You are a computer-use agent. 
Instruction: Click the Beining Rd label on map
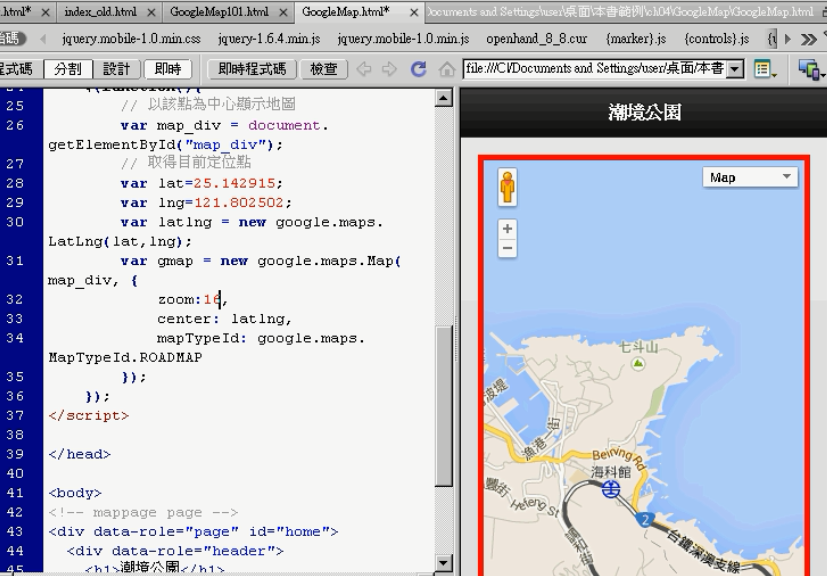coord(618,458)
